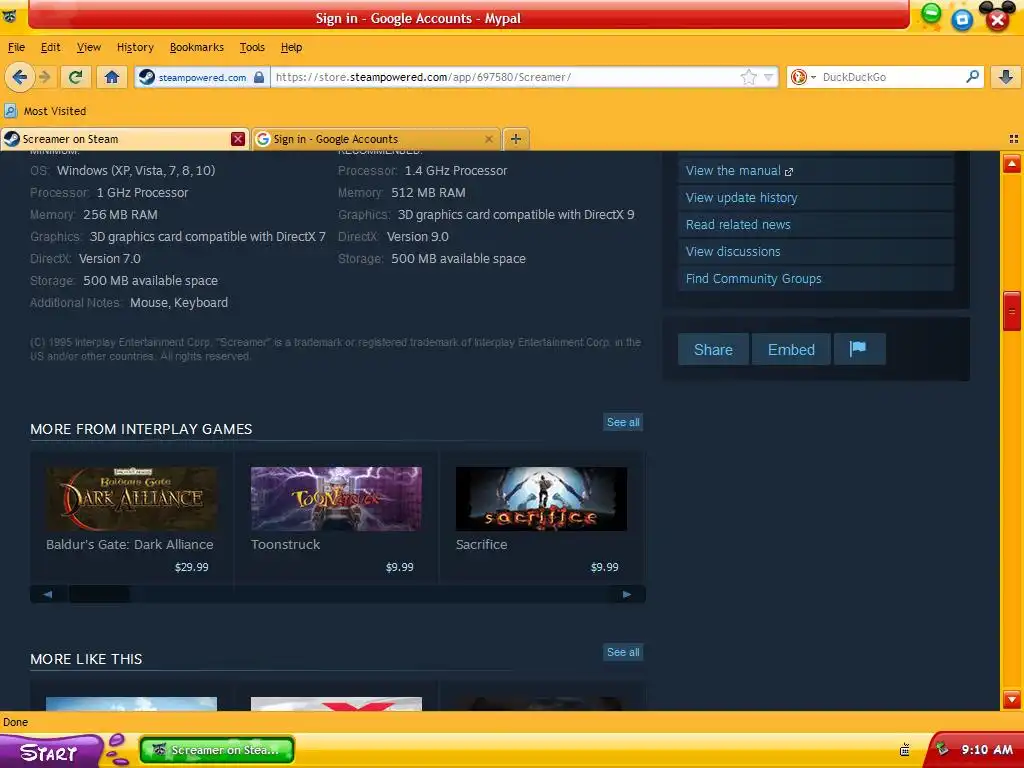Open the File menu
Image resolution: width=1024 pixels, height=768 pixels.
[16, 47]
